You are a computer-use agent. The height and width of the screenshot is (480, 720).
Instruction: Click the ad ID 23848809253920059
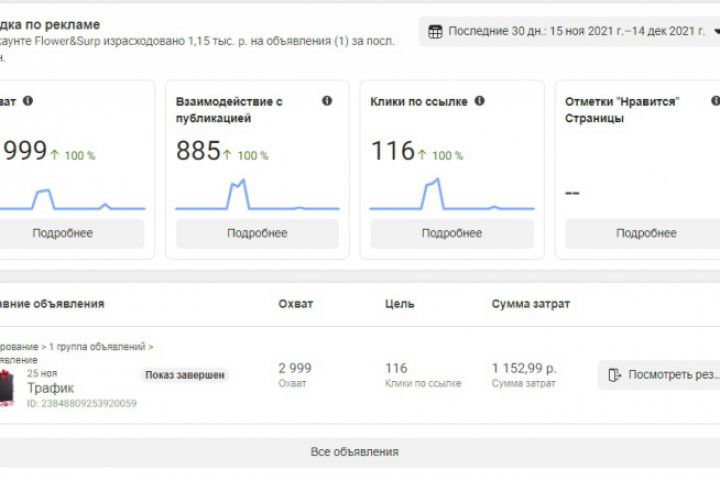[82, 403]
